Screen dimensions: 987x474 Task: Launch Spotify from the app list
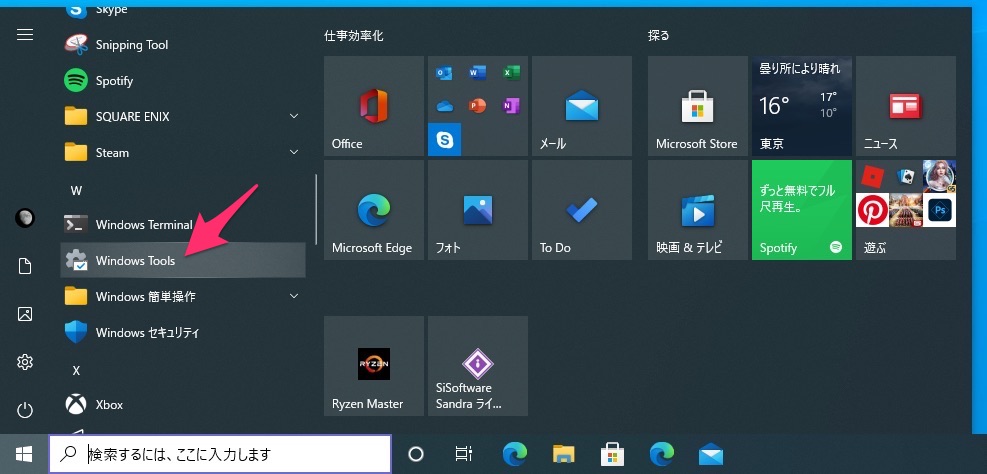tap(183, 81)
